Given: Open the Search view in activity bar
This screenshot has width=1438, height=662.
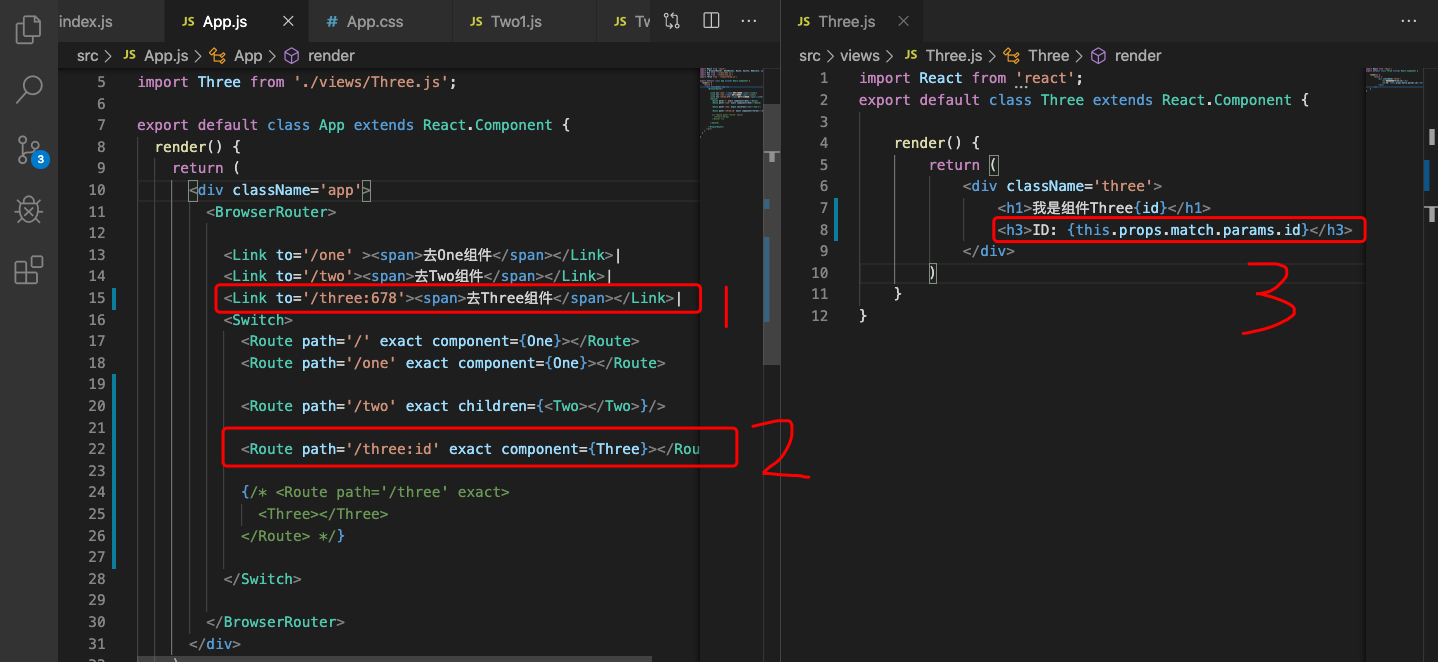Looking at the screenshot, I should pos(29,89).
